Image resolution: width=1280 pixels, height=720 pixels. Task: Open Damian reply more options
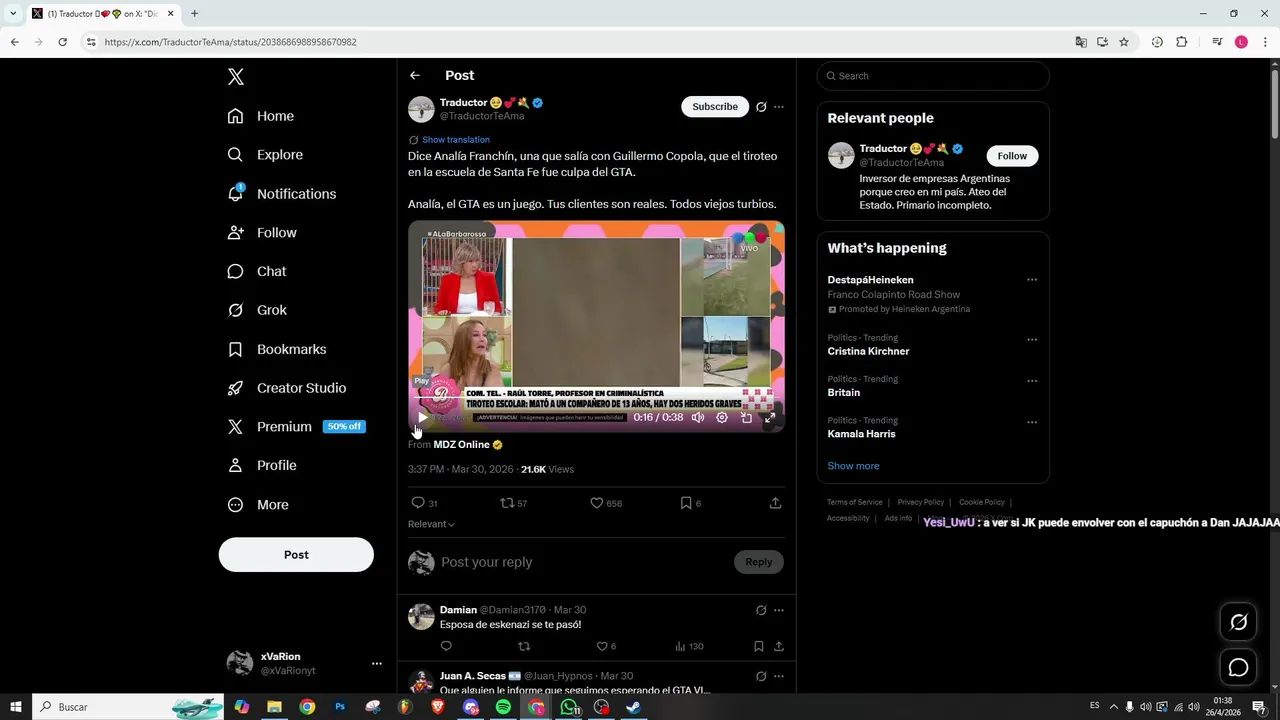pyautogui.click(x=779, y=610)
